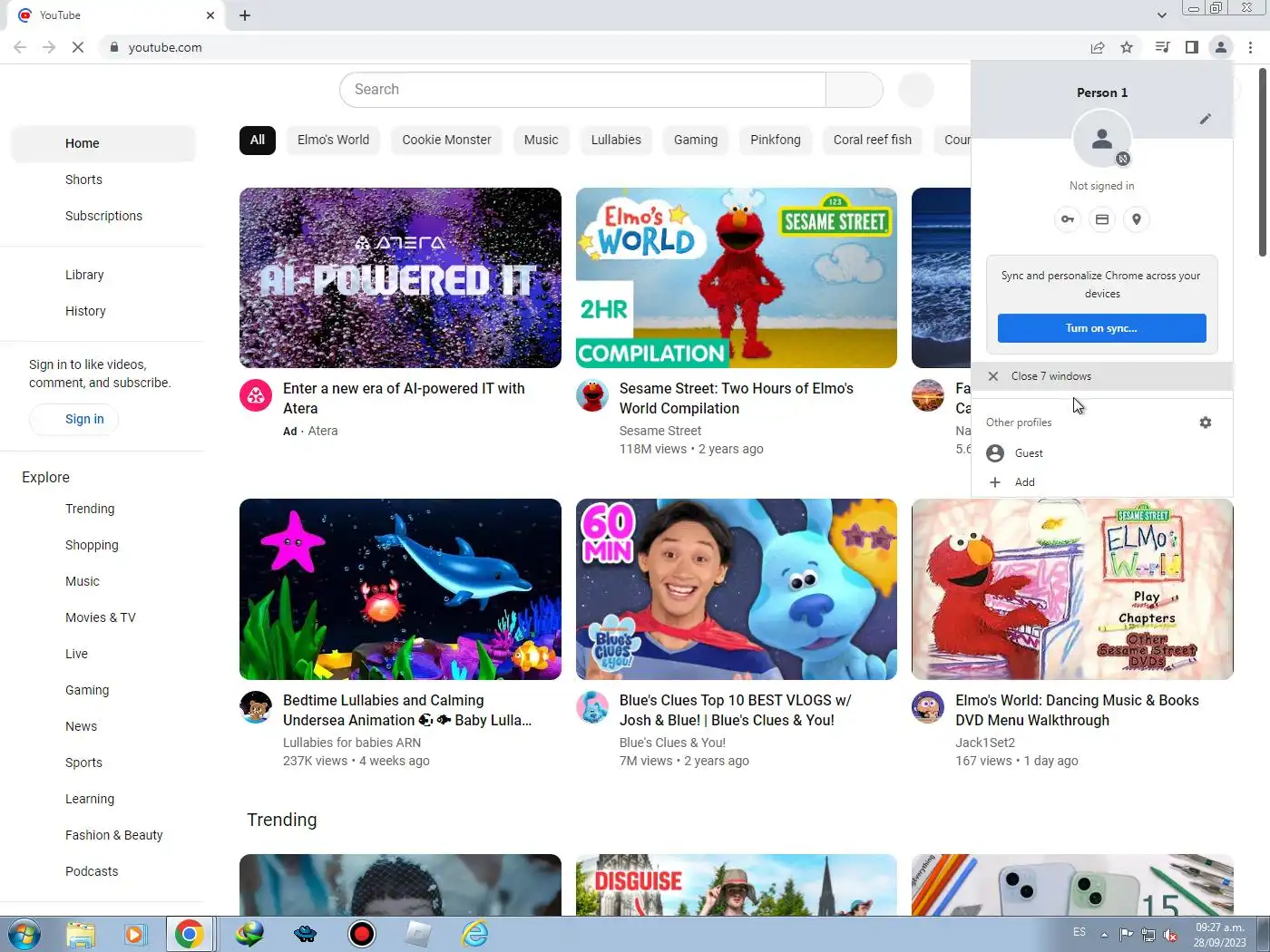The height and width of the screenshot is (952, 1270).
Task: Open Jack1Set2 channel avatar
Action: pyautogui.click(x=928, y=707)
